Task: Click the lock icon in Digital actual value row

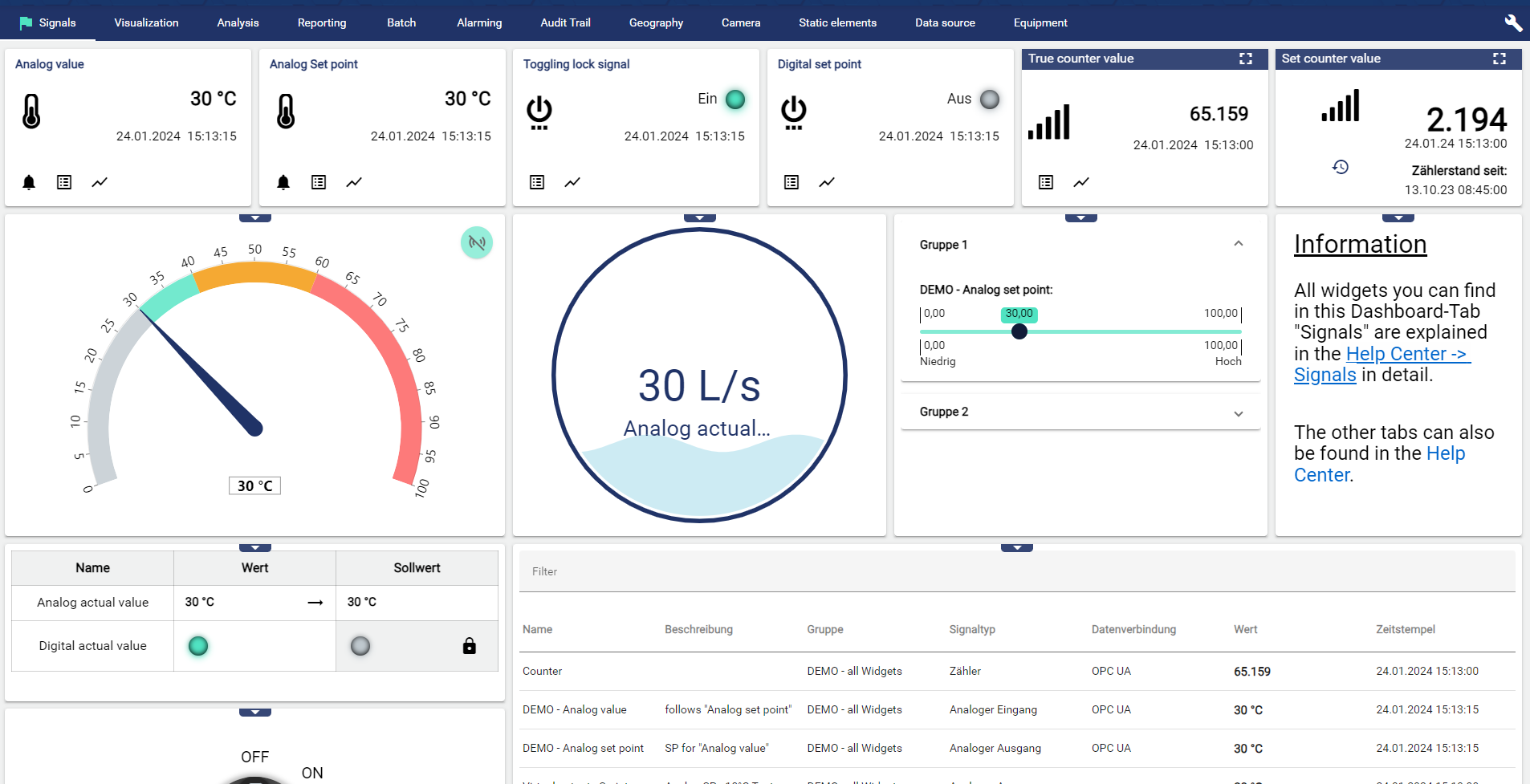Action: click(x=470, y=646)
